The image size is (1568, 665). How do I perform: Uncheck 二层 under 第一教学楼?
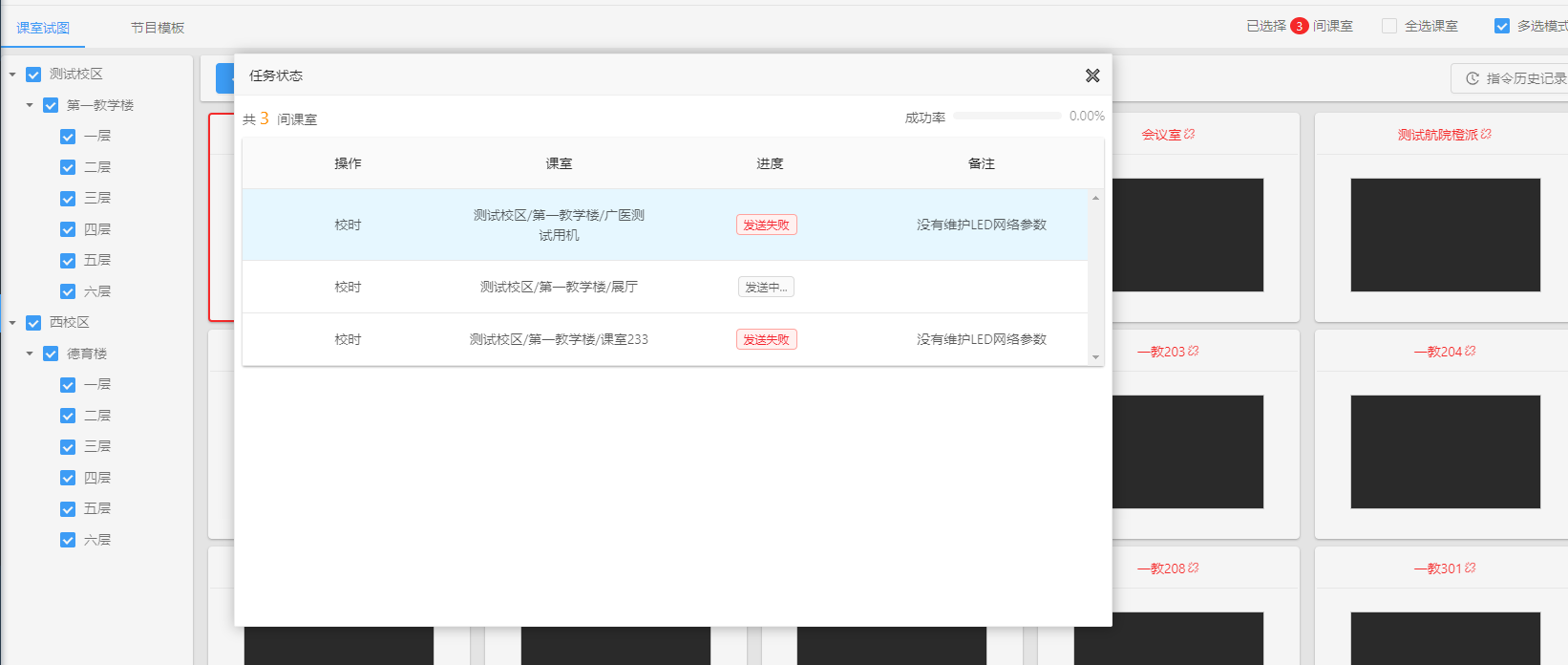tap(68, 167)
